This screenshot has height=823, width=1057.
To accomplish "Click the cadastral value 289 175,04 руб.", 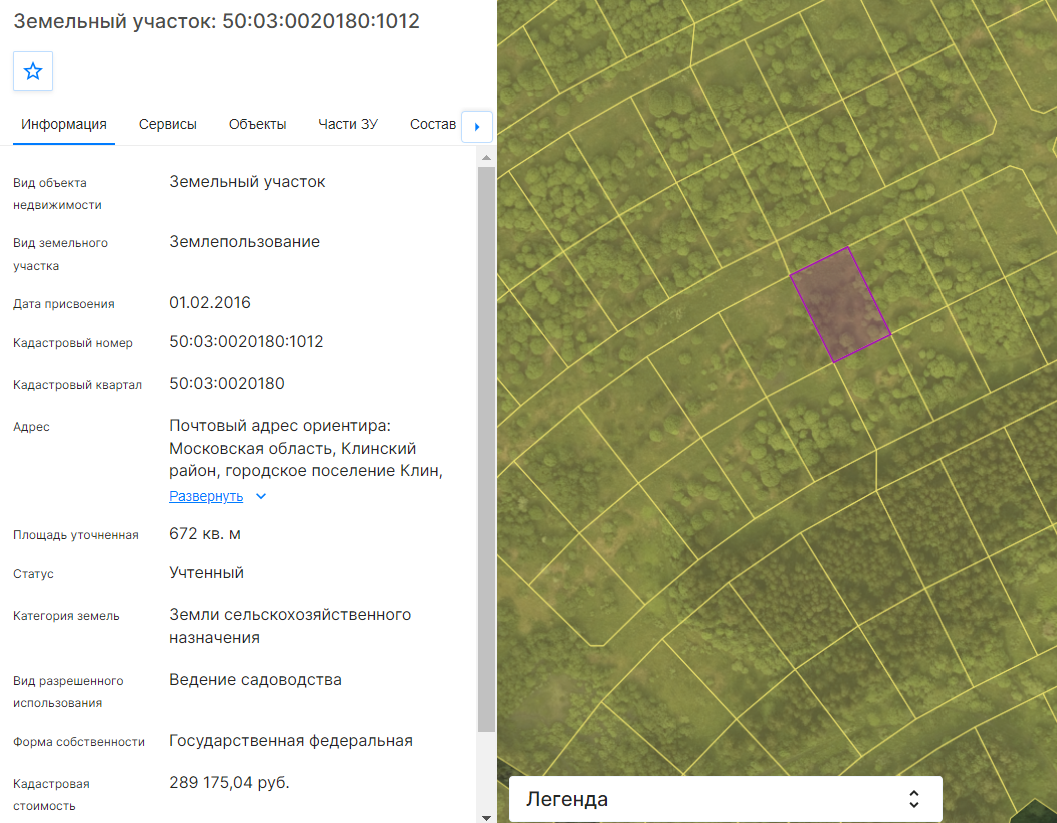I will pos(229,783).
